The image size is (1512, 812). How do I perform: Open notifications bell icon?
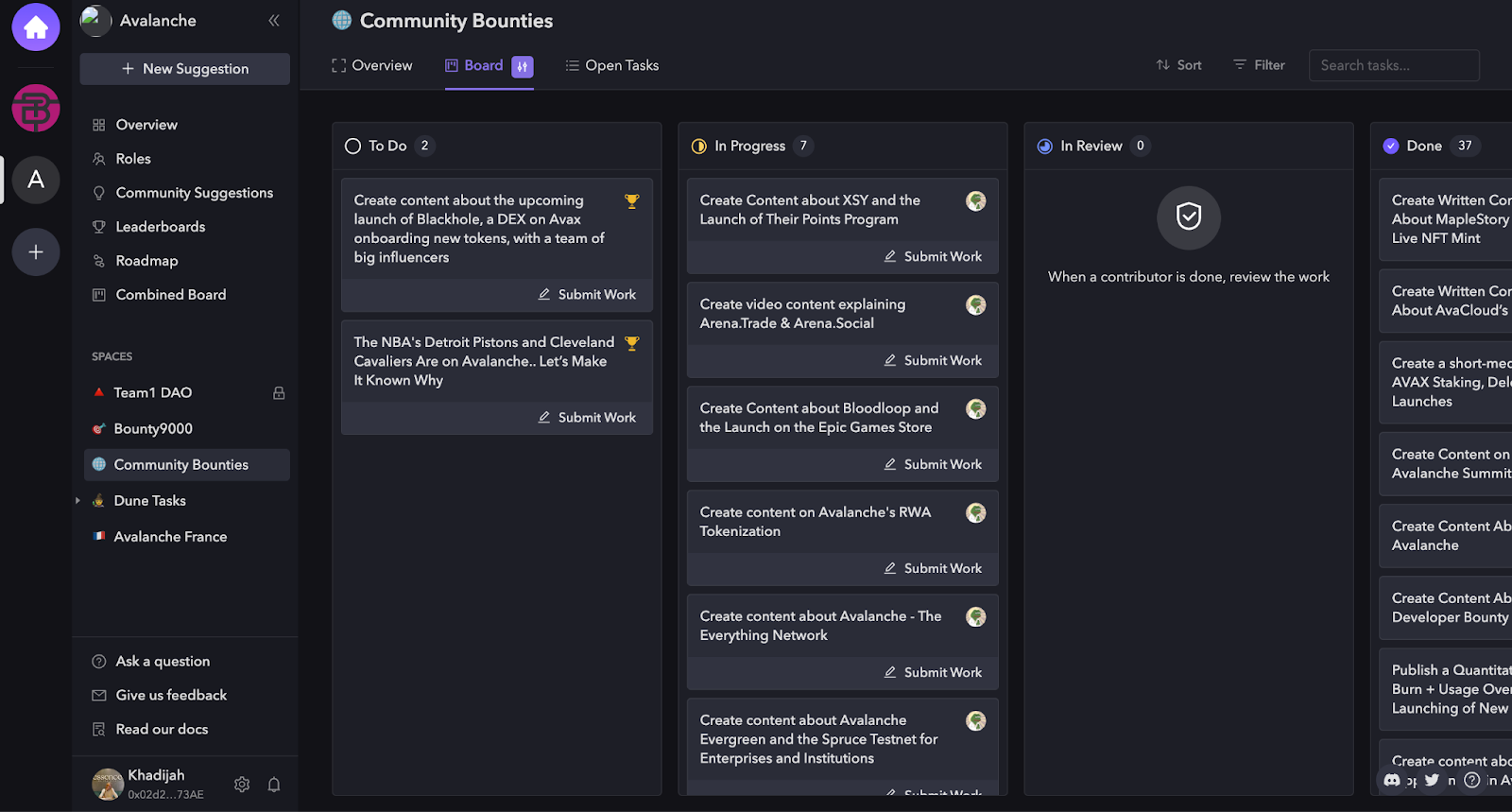[x=274, y=785]
